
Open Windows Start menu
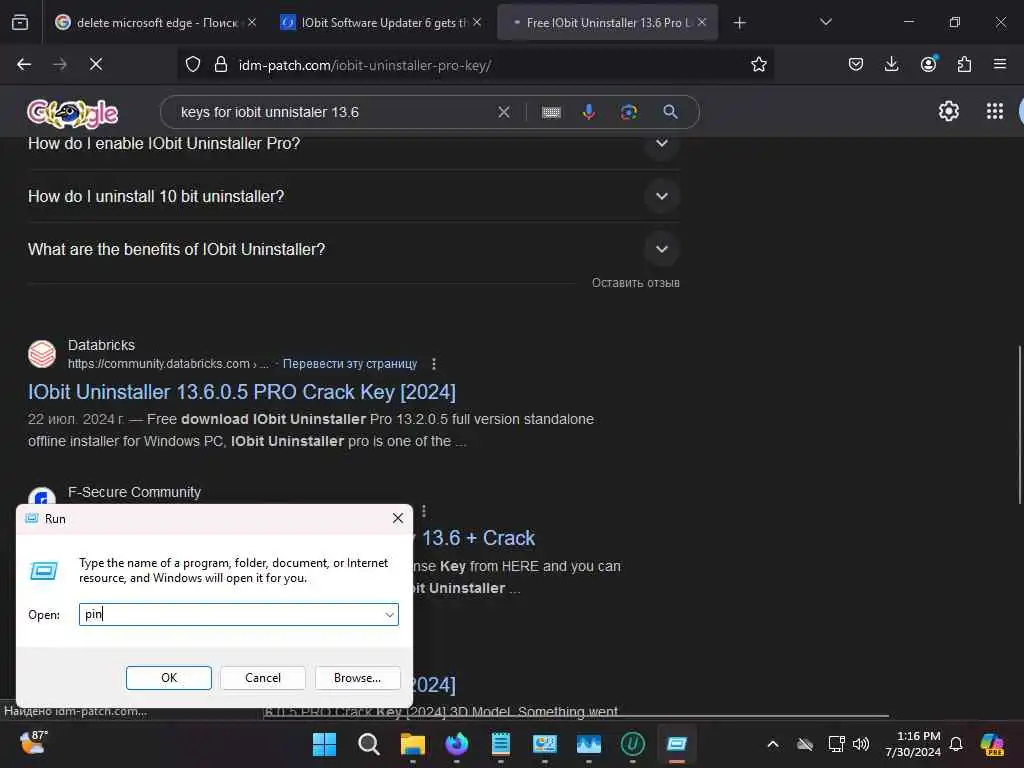pos(324,744)
